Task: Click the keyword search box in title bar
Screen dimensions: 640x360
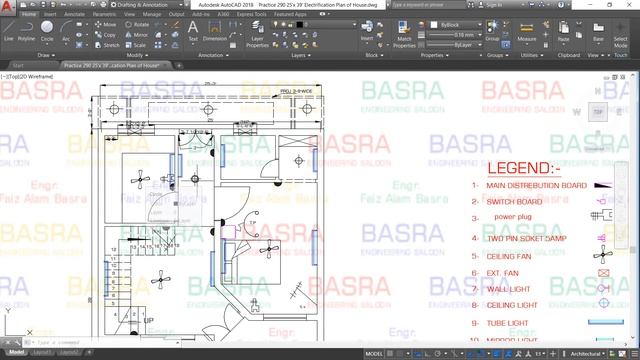Action: [x=429, y=5]
